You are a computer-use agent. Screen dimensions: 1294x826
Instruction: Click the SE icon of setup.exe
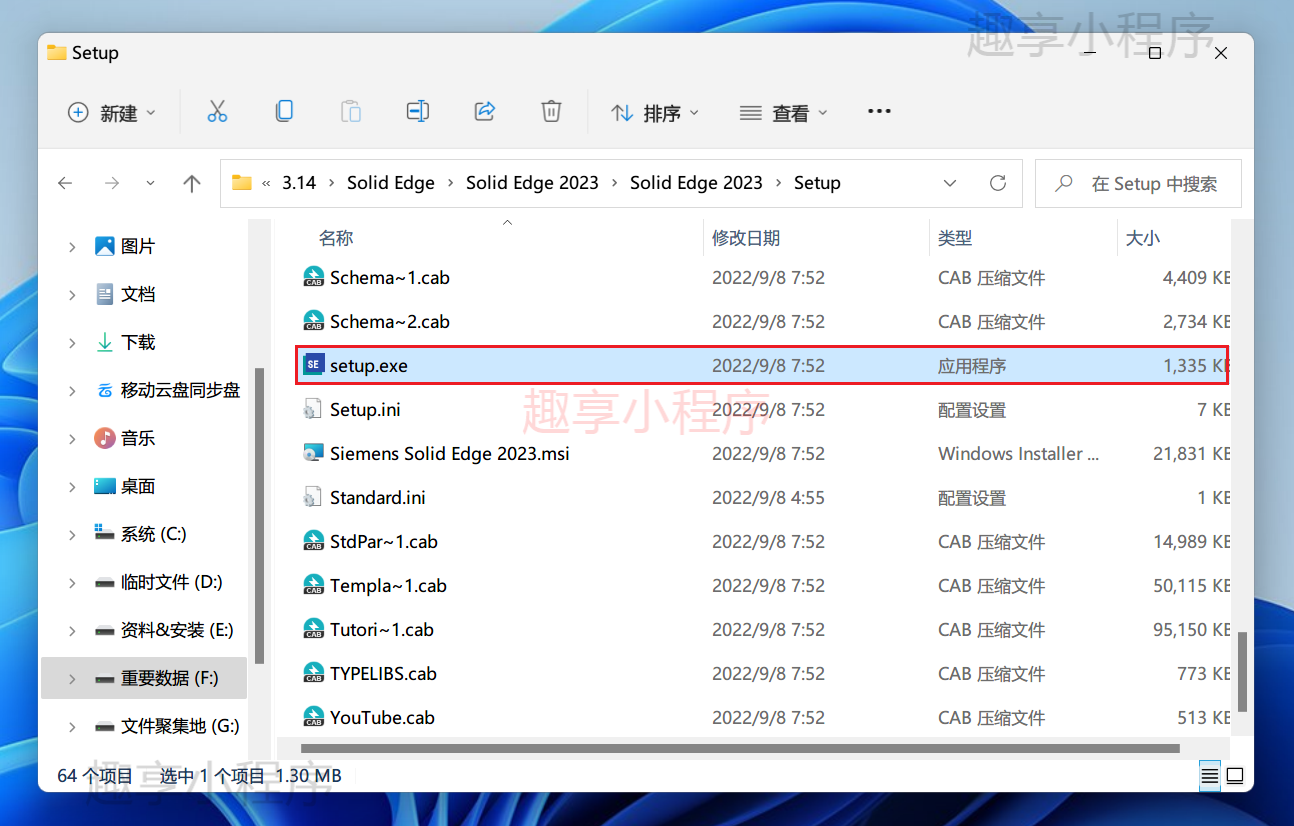(x=314, y=365)
